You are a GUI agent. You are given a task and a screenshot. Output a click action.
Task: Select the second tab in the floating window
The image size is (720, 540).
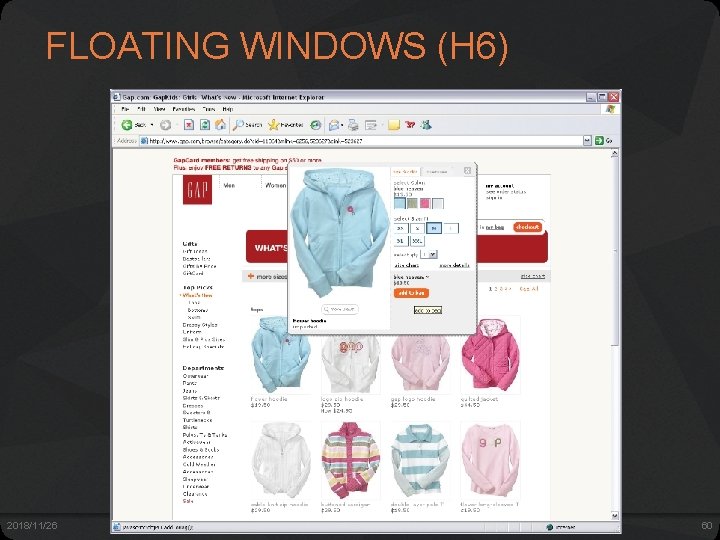(436, 171)
